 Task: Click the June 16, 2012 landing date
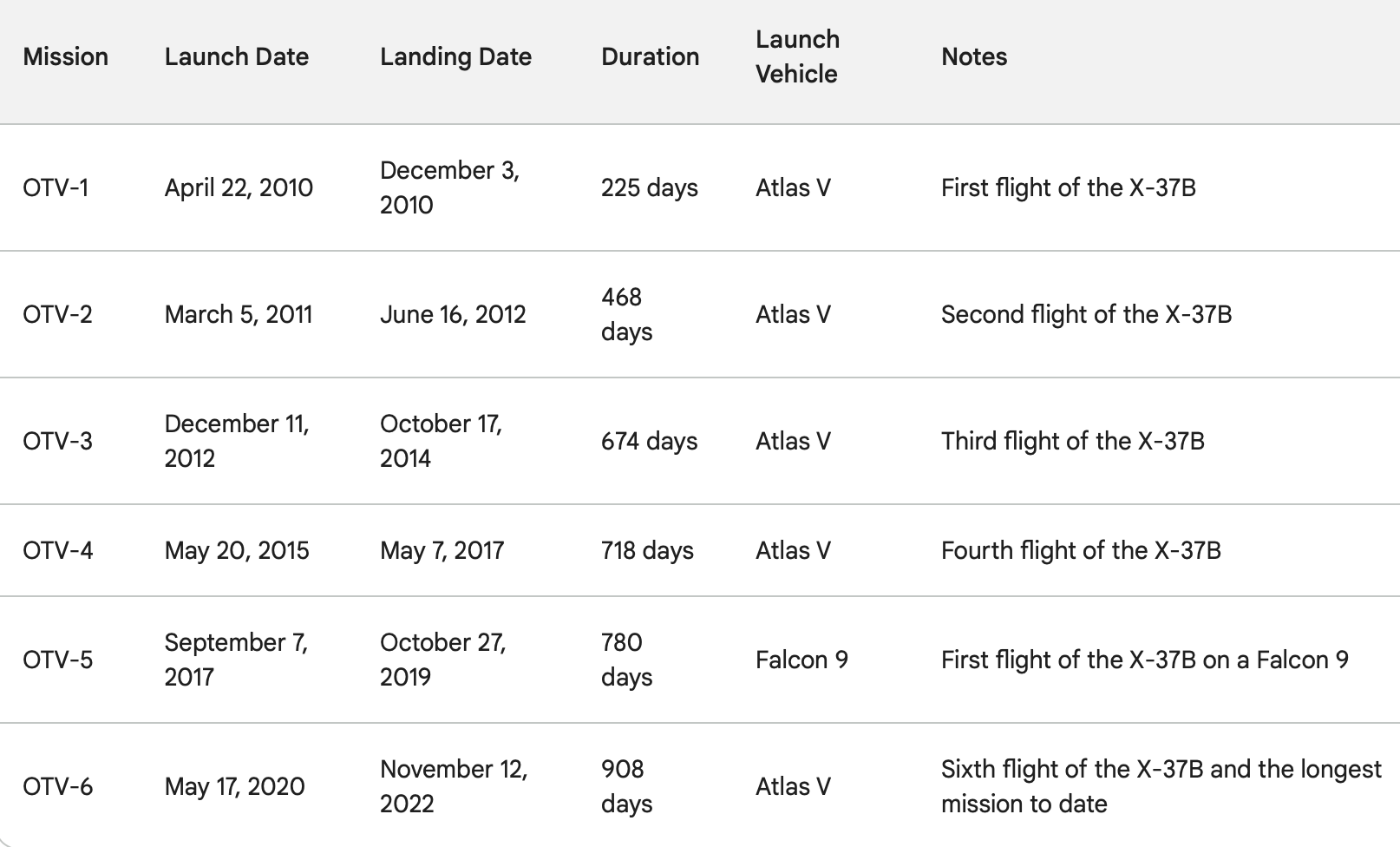pos(453,315)
